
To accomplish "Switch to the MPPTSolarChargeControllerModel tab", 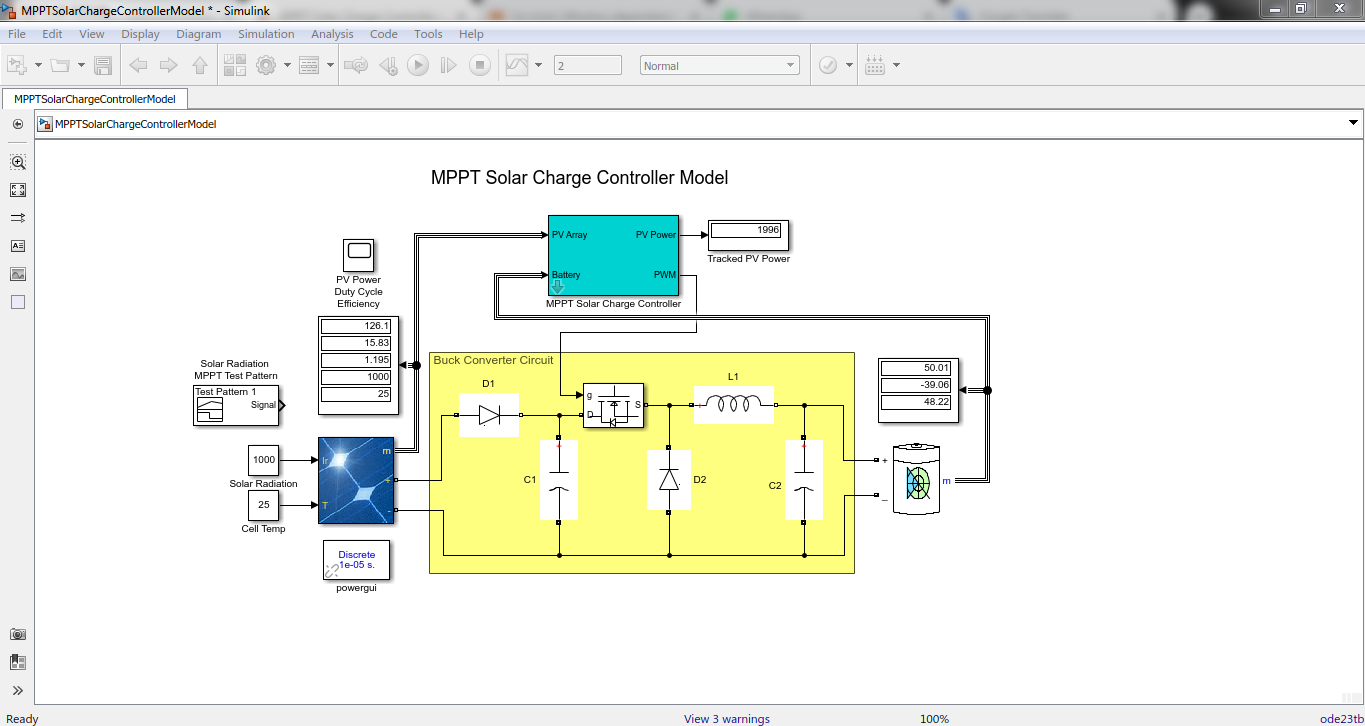I will 95,99.
